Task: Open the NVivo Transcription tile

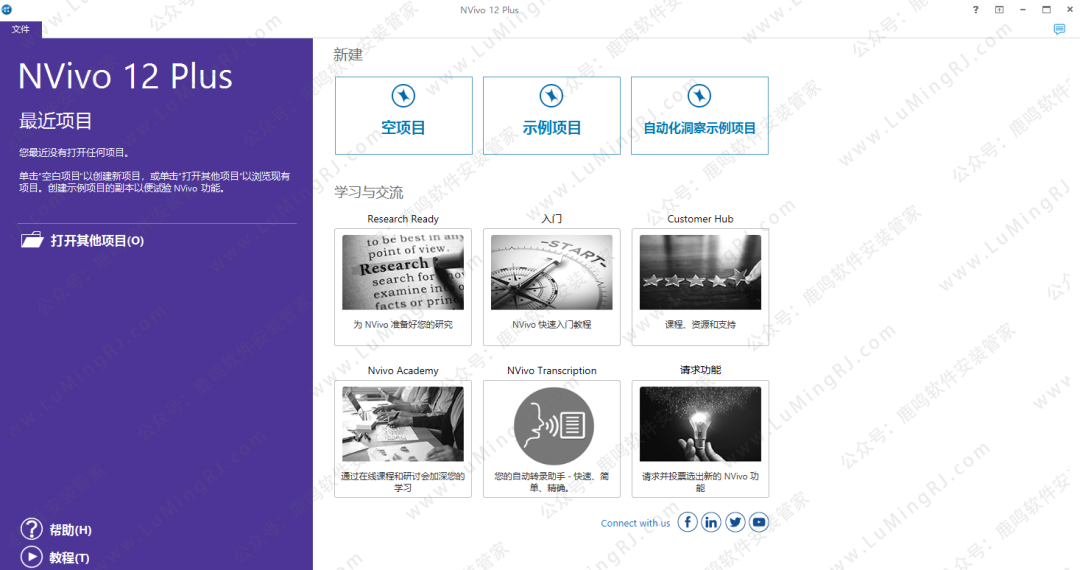Action: pyautogui.click(x=551, y=425)
